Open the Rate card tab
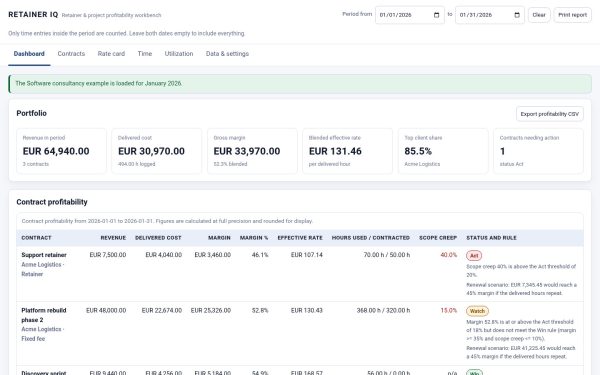Viewport: 600px width, 375px height. (111, 54)
